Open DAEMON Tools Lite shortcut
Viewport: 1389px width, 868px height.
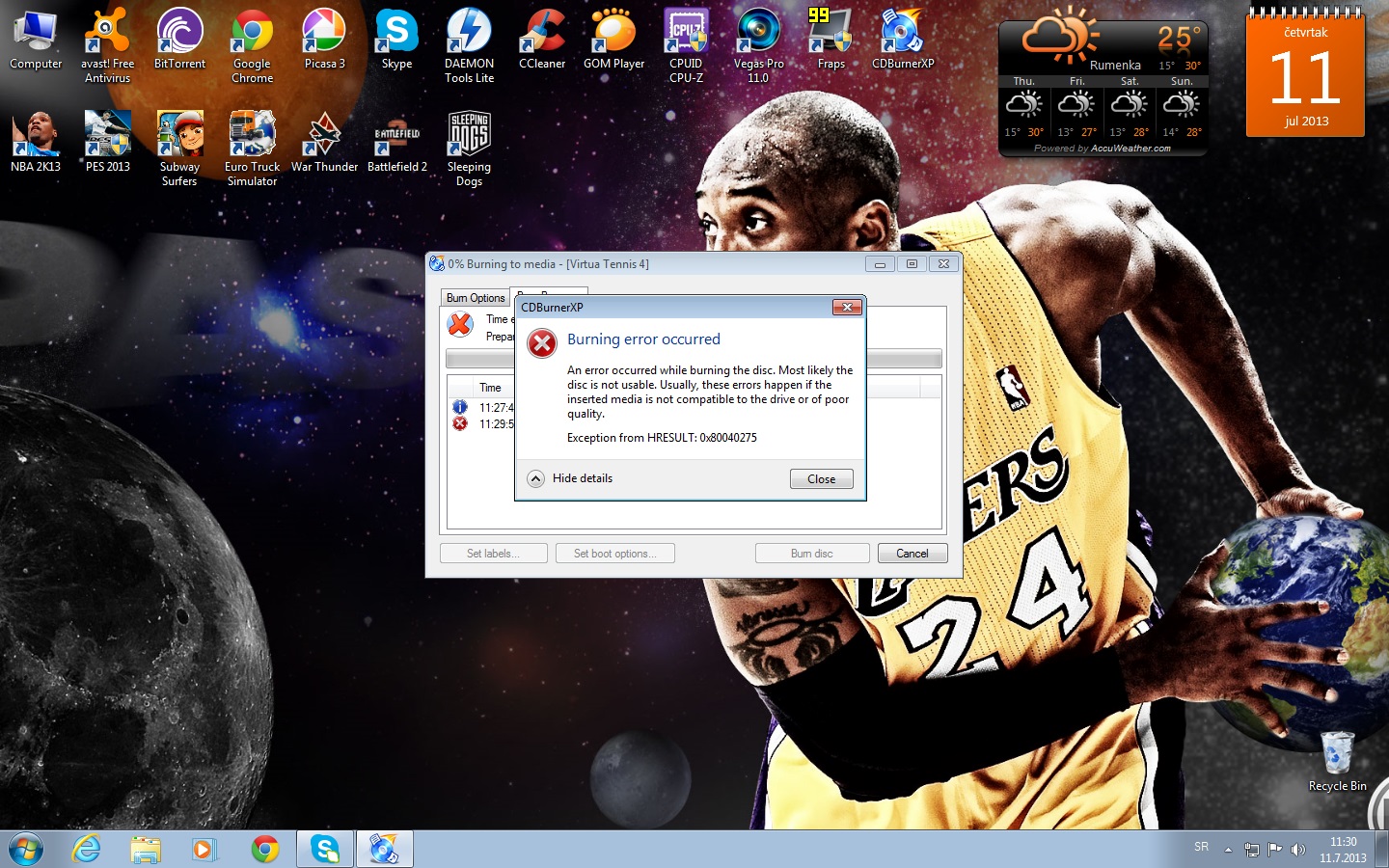(469, 45)
